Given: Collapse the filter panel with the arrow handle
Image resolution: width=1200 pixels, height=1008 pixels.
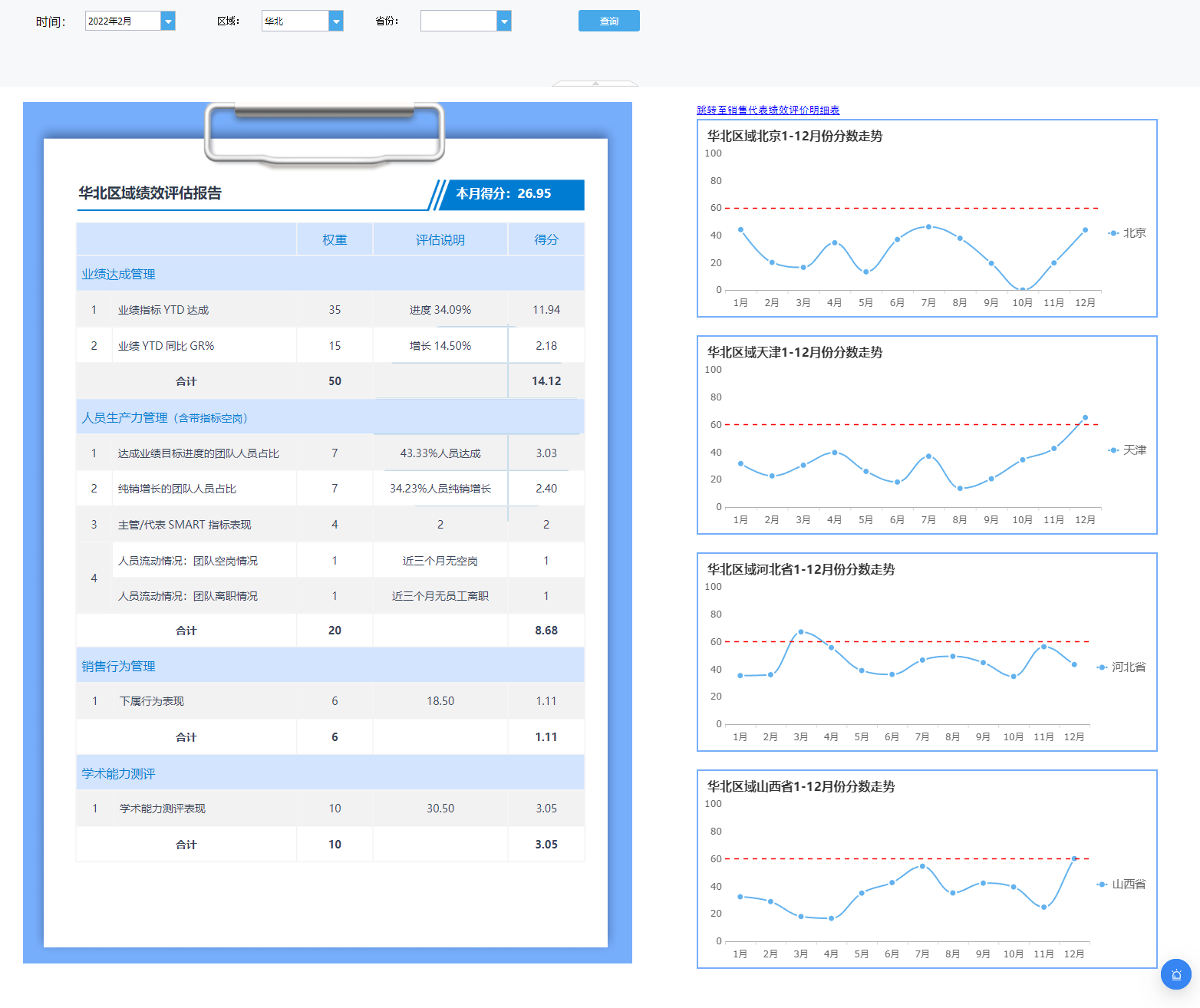Looking at the screenshot, I should [595, 83].
